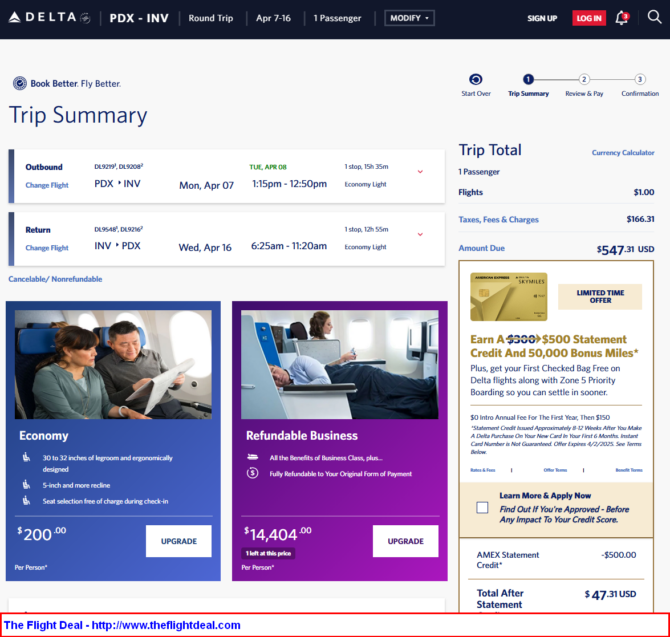This screenshot has width=670, height=637.
Task: Click the SkyMiles gold card image
Action: [508, 296]
